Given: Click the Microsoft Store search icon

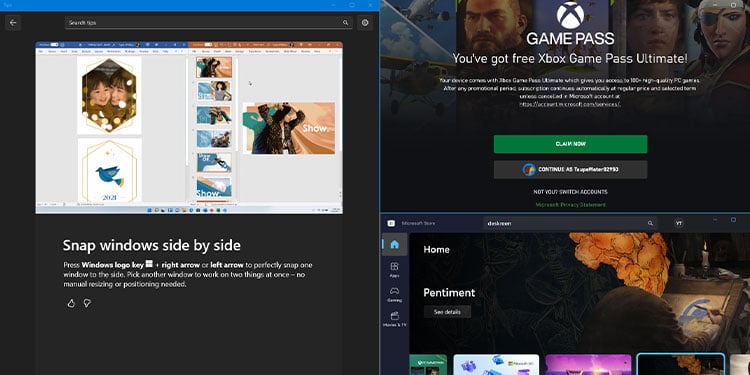Looking at the screenshot, I should click(x=650, y=223).
